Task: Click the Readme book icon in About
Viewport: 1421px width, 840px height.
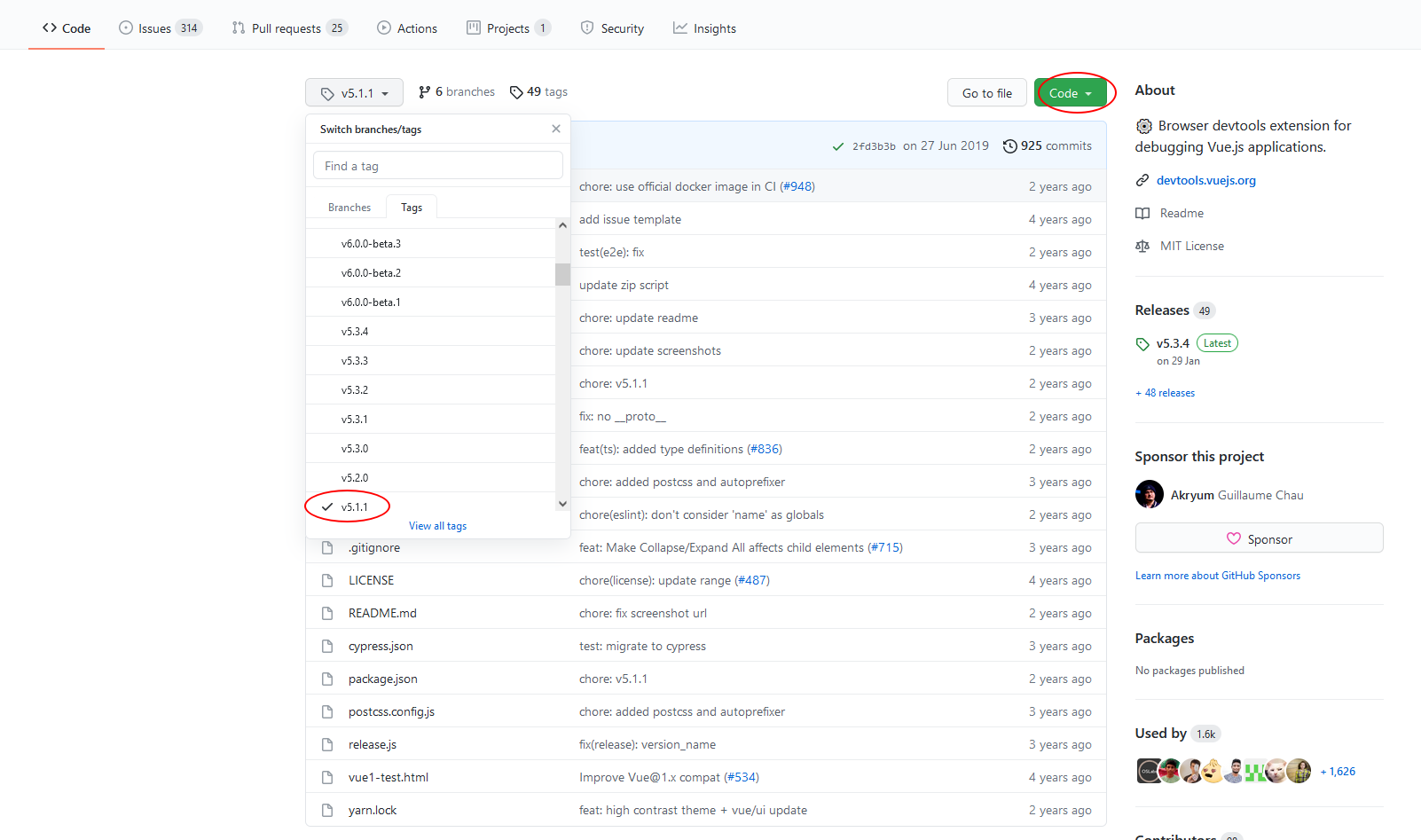Action: point(1142,213)
